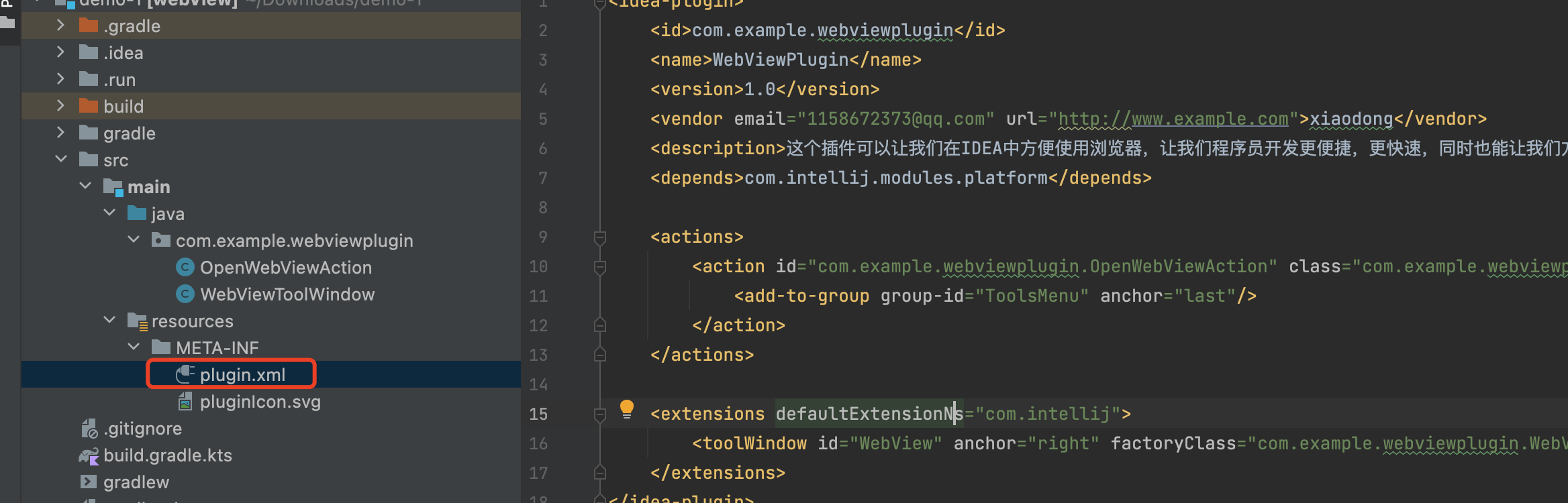Fold the actions block on line 9
The height and width of the screenshot is (503, 1568).
click(600, 237)
